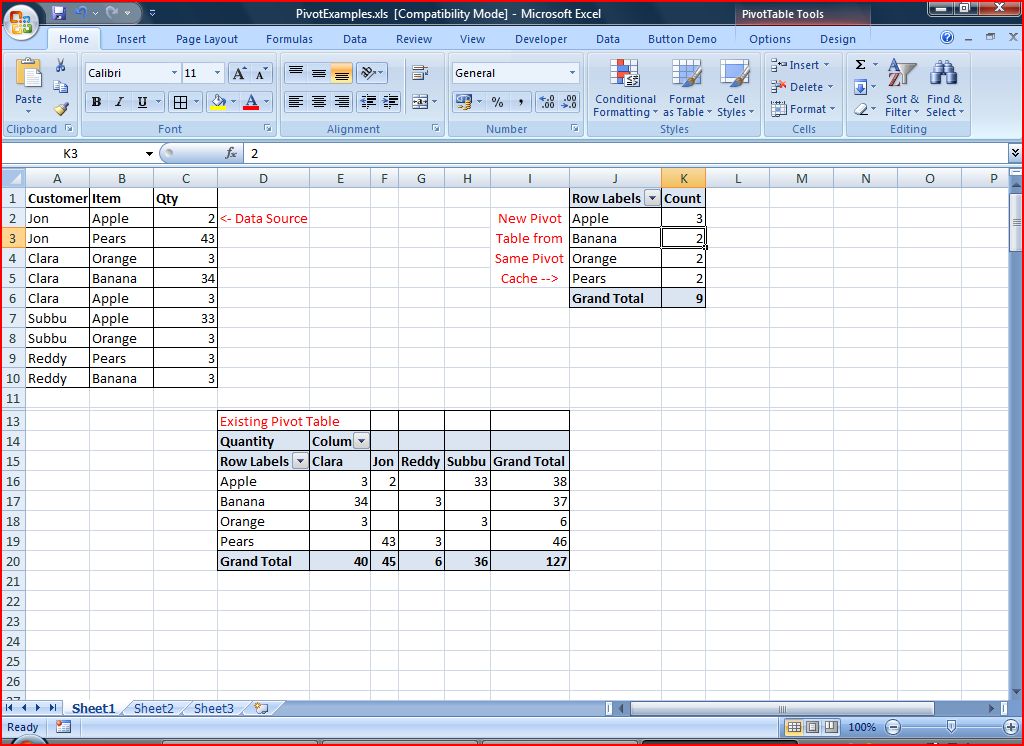This screenshot has height=746, width=1024.
Task: Click the zoom slider handle
Action: click(x=952, y=727)
